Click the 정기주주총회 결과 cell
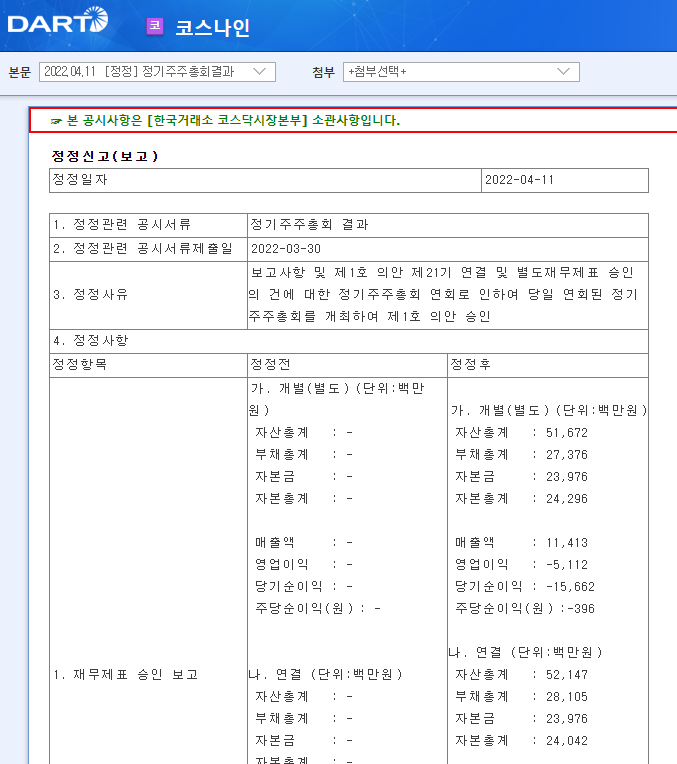The width and height of the screenshot is (677, 764). (x=447, y=225)
